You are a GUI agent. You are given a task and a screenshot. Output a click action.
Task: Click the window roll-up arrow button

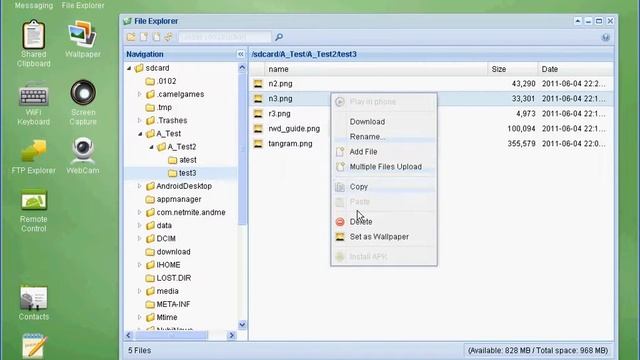[x=578, y=21]
